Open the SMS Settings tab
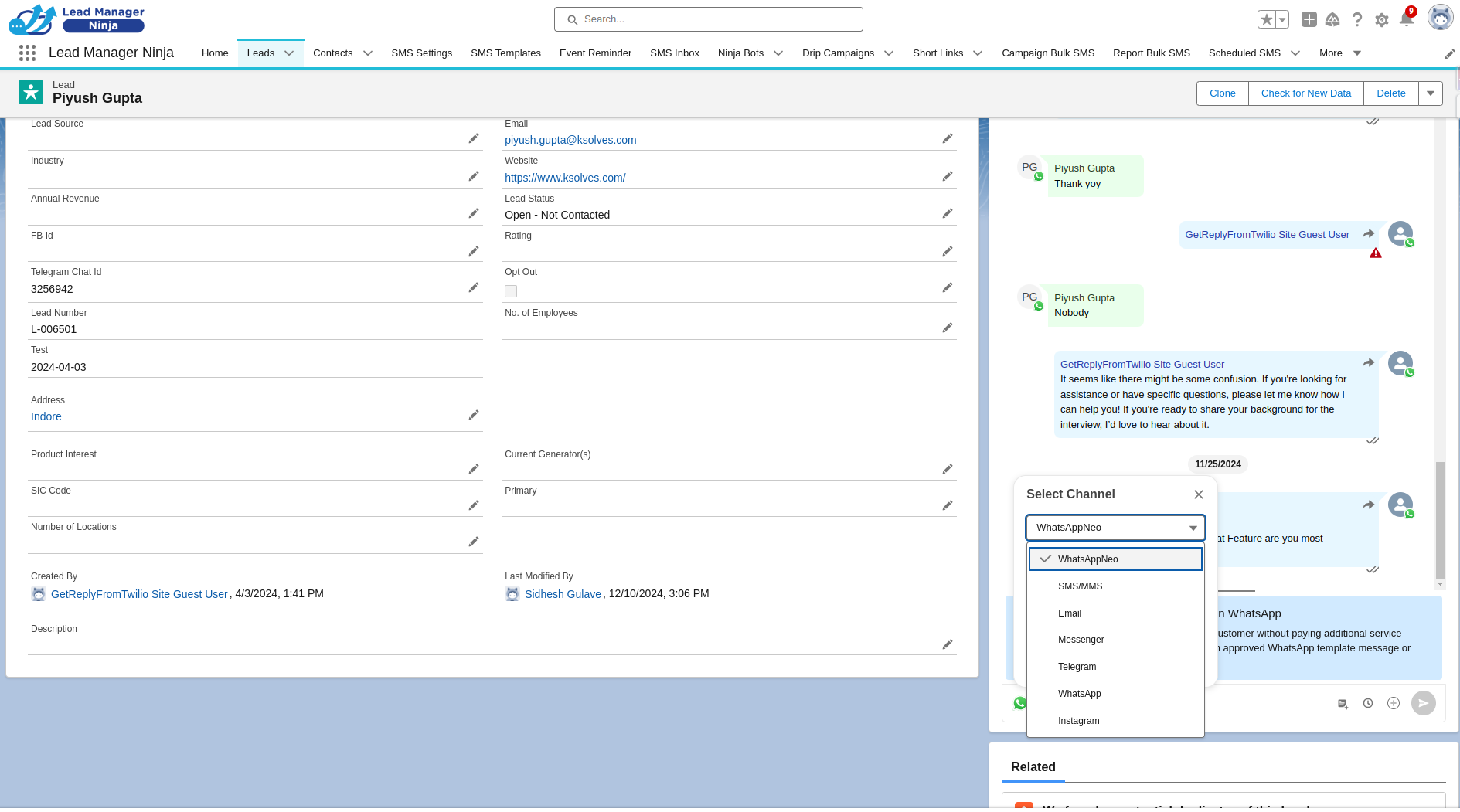This screenshot has width=1460, height=812. (x=421, y=53)
